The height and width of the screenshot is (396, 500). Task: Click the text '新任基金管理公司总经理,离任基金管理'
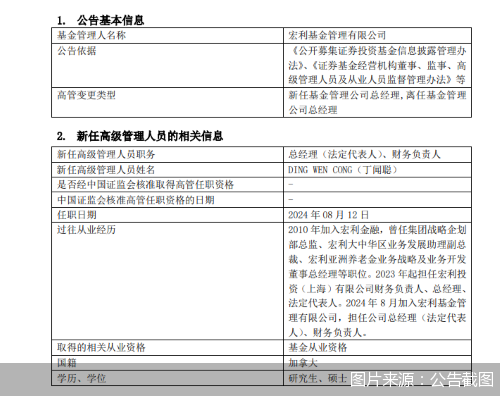coord(377,95)
